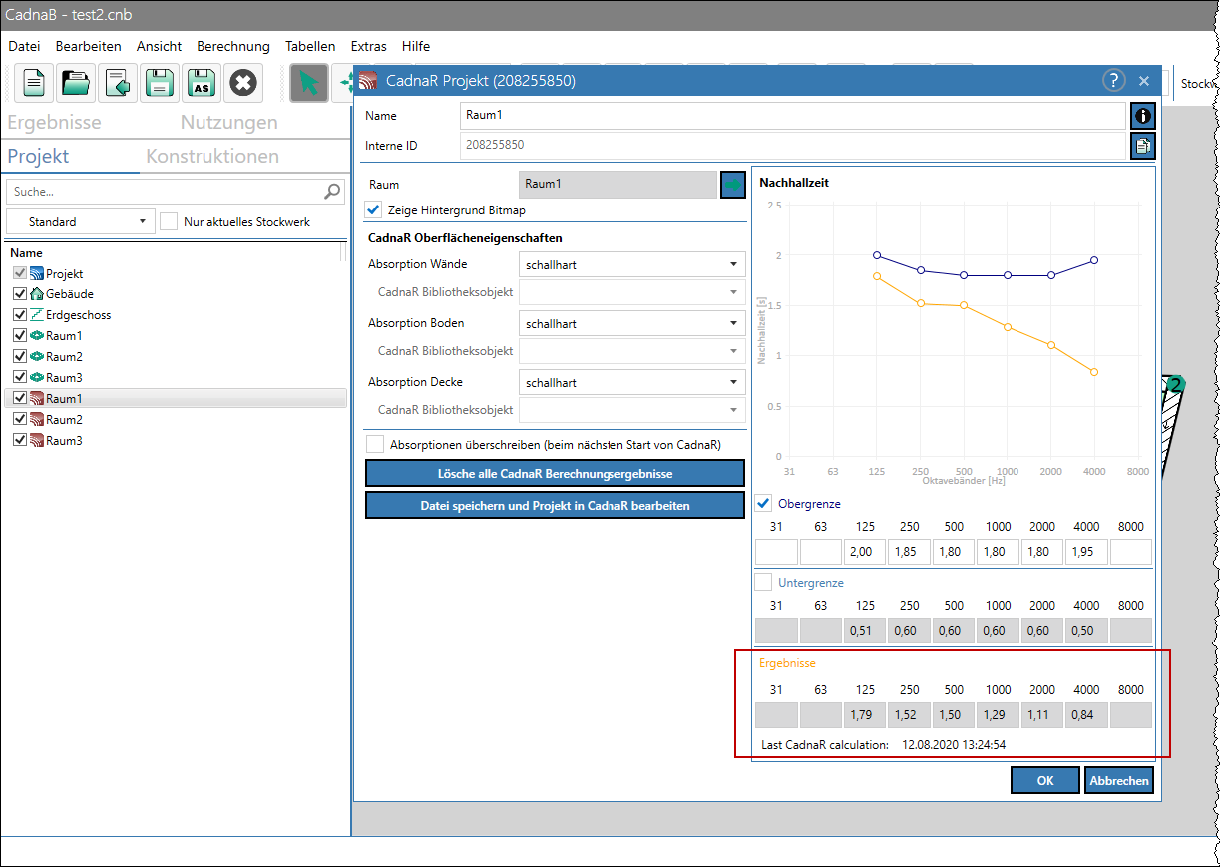Open Bibliotheksobjekt dropdown under Absorption Decke
This screenshot has height=867, width=1220.
click(x=632, y=409)
